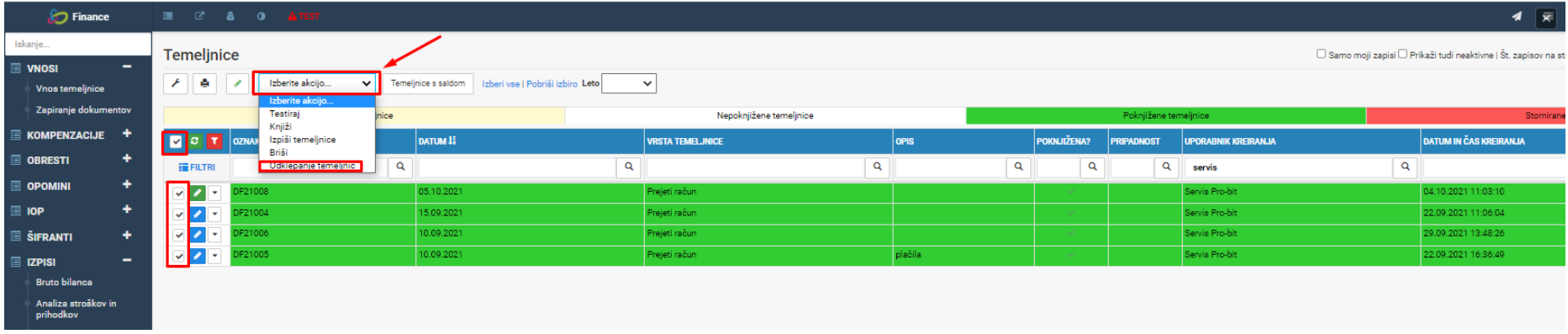This screenshot has width=1568, height=334.
Task: Select 'Izpiši temeljnice' from action list
Action: [316, 140]
